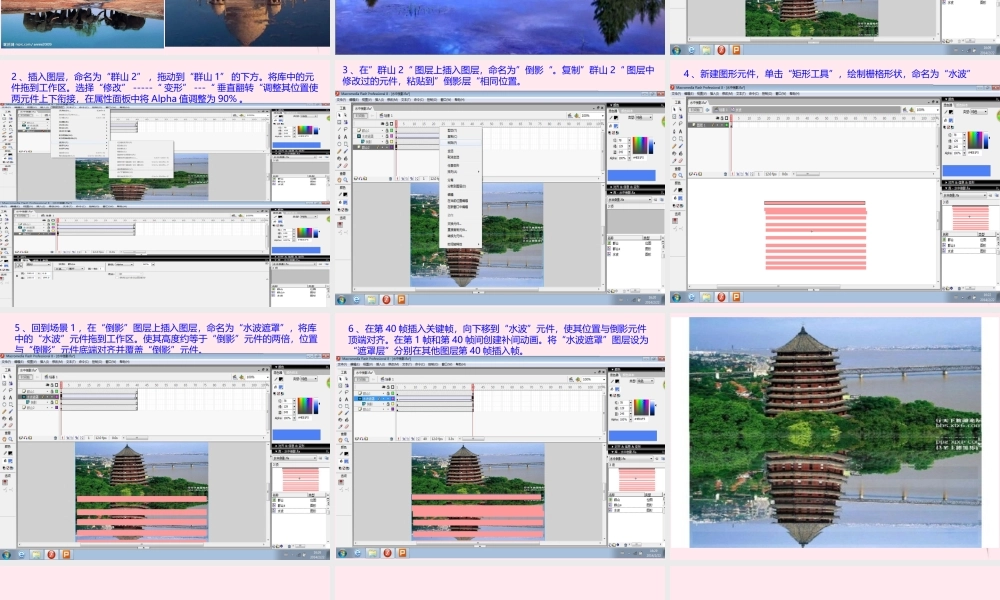Pick Free Transform tool in step 4 screenshot
Screen dimensions: 1000x600
pyautogui.click(x=674, y=117)
